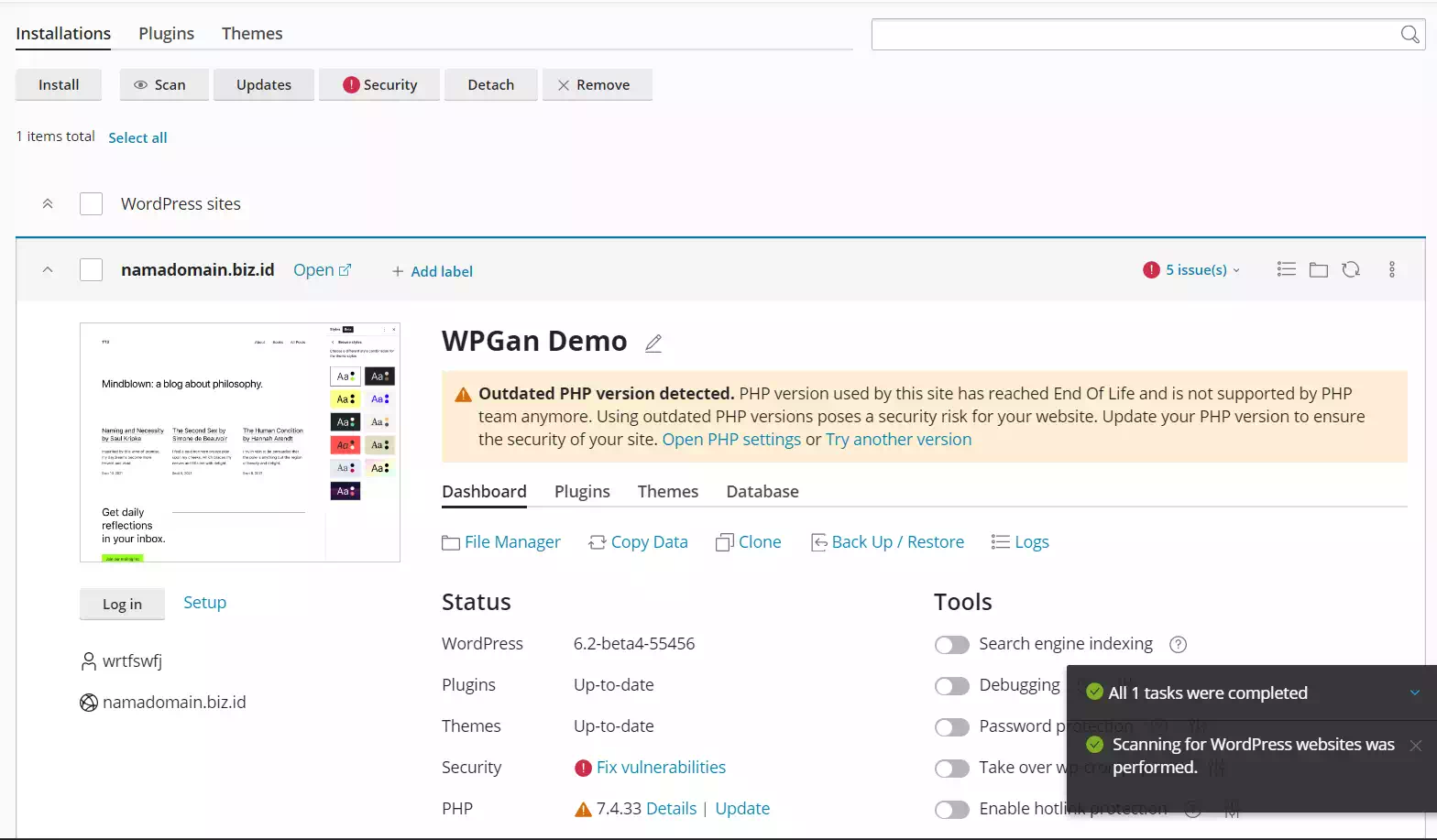Open the top Plugins tab
This screenshot has width=1437, height=840.
click(x=166, y=33)
